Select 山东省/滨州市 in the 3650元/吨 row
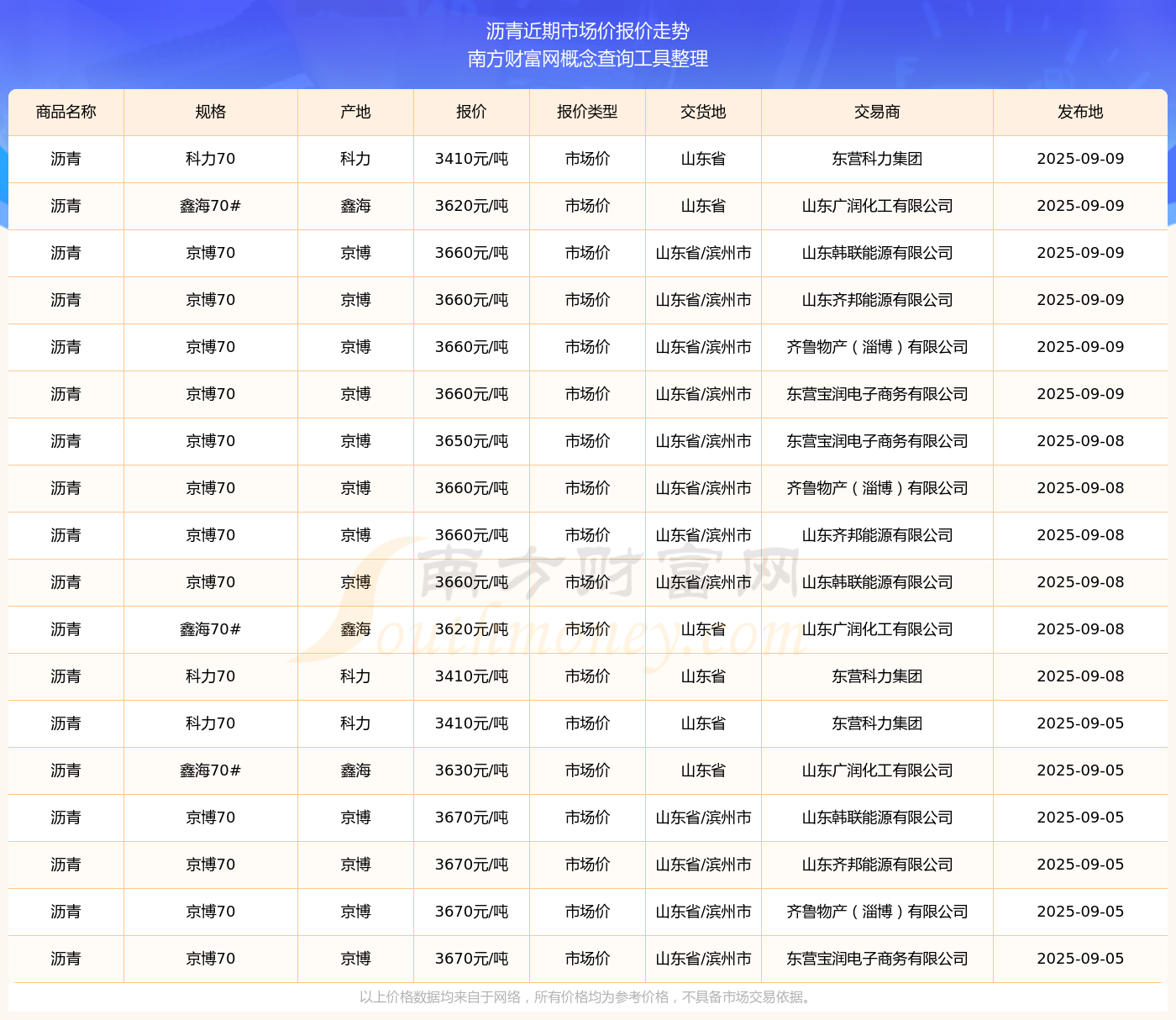 (703, 441)
